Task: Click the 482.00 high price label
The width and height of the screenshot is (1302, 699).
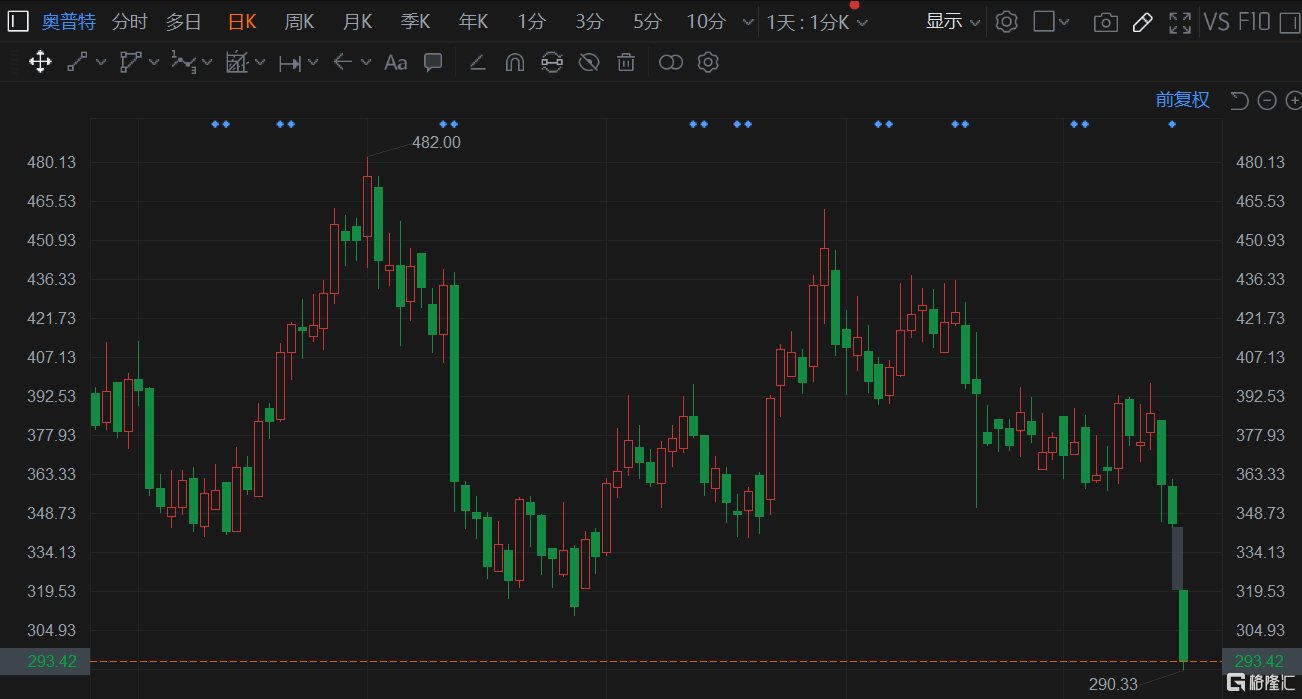Action: coord(436,143)
